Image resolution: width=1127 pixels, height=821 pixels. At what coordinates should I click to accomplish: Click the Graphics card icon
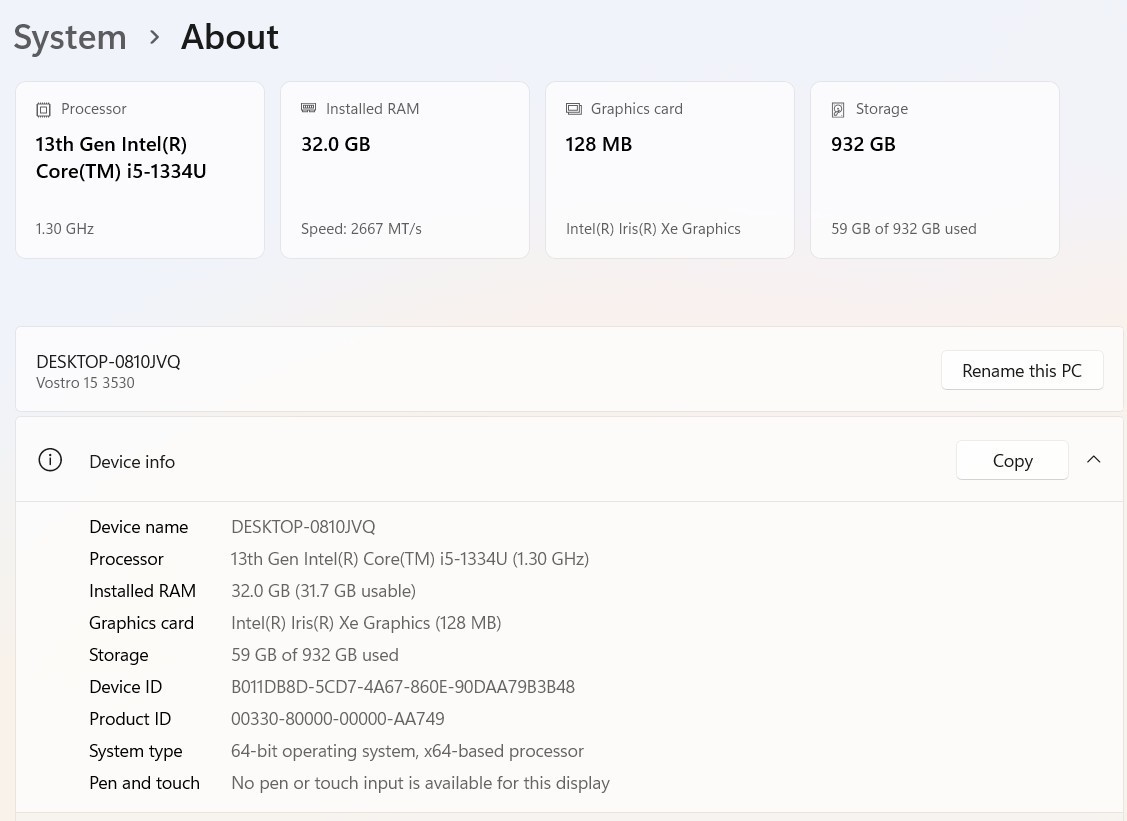(x=574, y=109)
